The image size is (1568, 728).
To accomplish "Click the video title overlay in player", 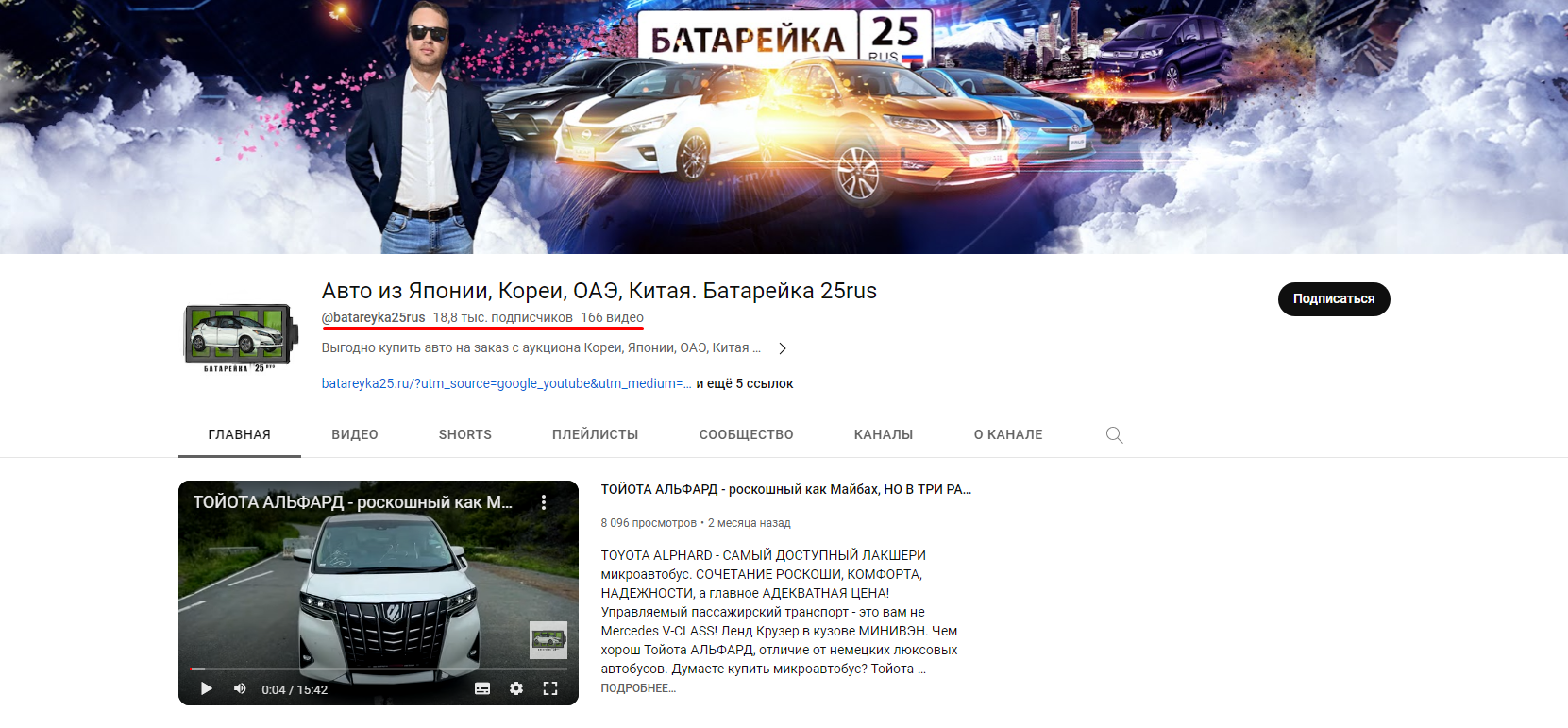I will click(353, 502).
